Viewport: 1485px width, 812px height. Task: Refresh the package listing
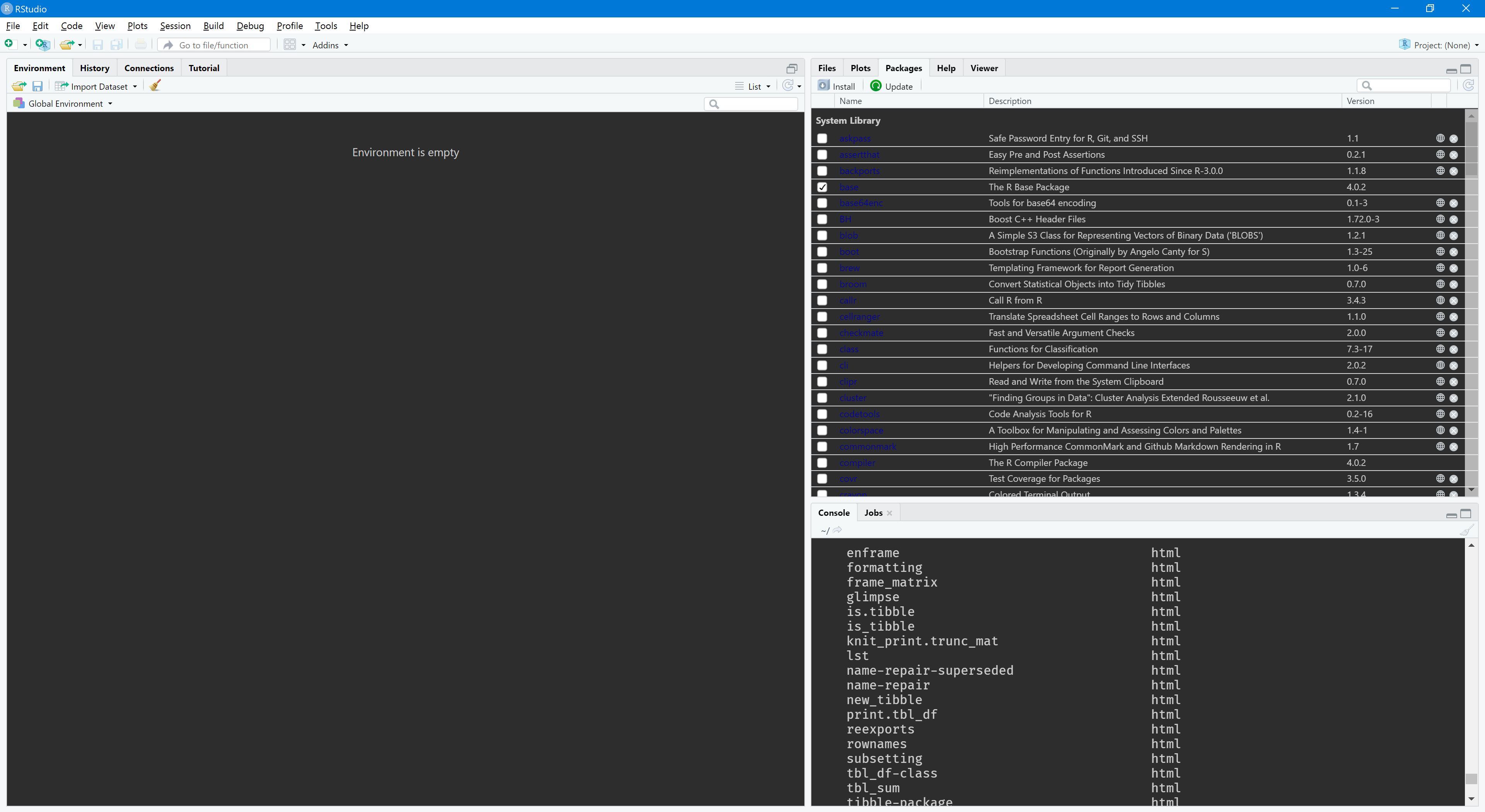[x=1469, y=85]
